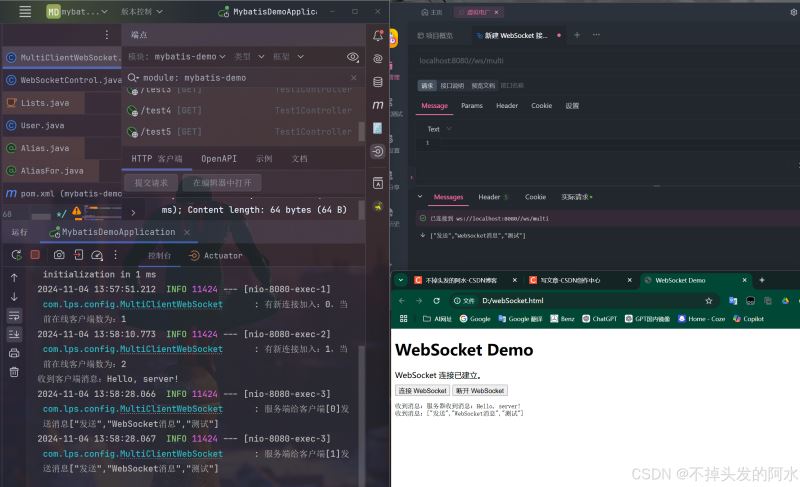Click the 在编辑器中打开 button
Image resolution: width=800 pixels, height=487 pixels.
(x=222, y=183)
